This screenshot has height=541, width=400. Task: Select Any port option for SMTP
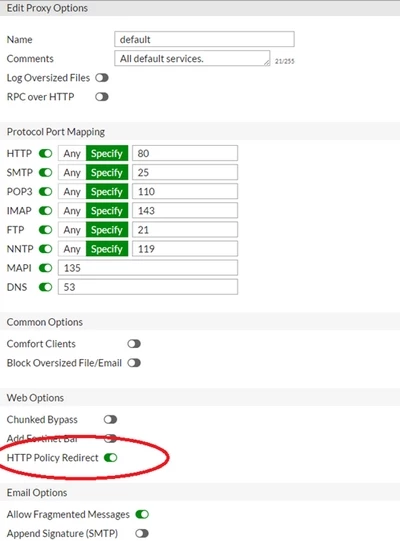click(x=72, y=173)
